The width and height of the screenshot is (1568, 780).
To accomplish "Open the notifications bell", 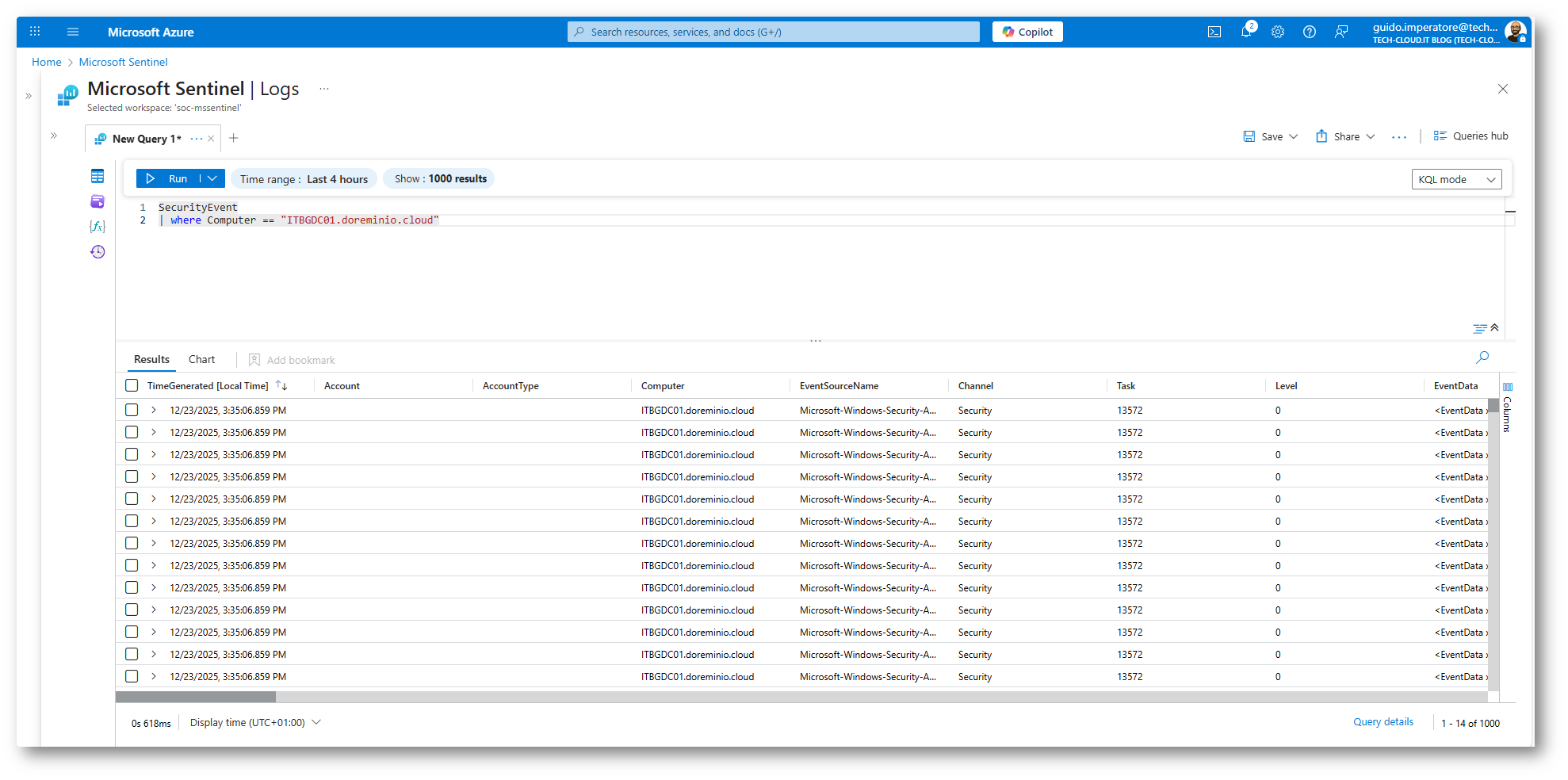I will point(1245,32).
